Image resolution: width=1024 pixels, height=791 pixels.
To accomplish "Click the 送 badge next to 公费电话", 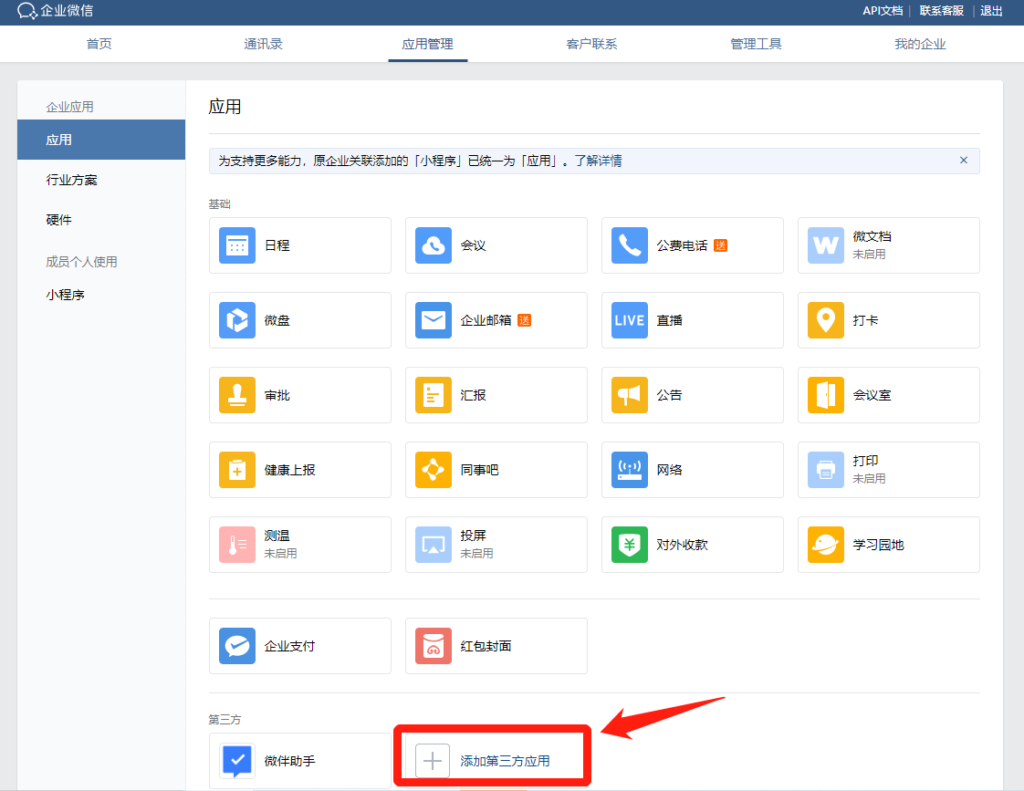I will [720, 246].
